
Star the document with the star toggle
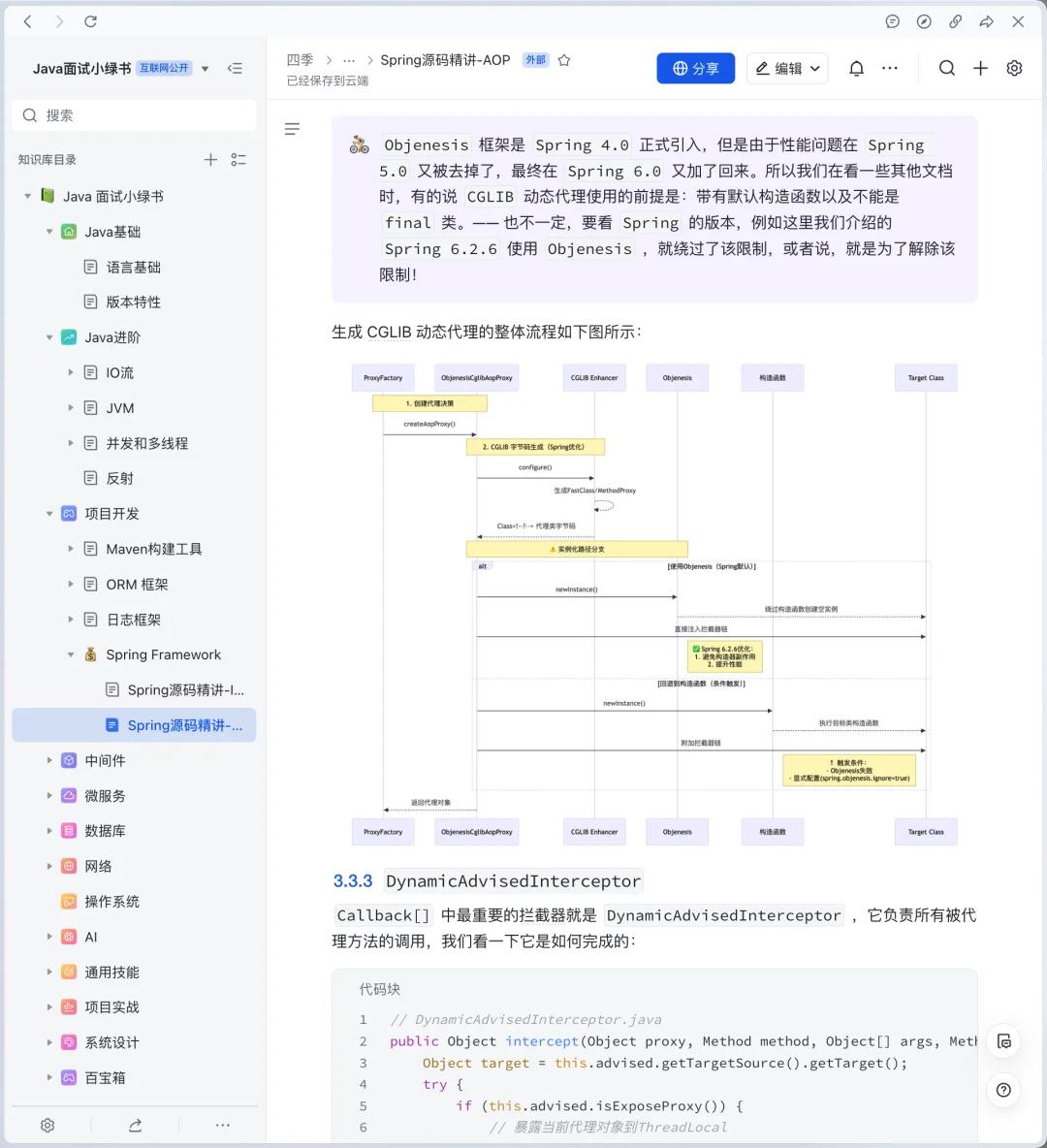[564, 60]
